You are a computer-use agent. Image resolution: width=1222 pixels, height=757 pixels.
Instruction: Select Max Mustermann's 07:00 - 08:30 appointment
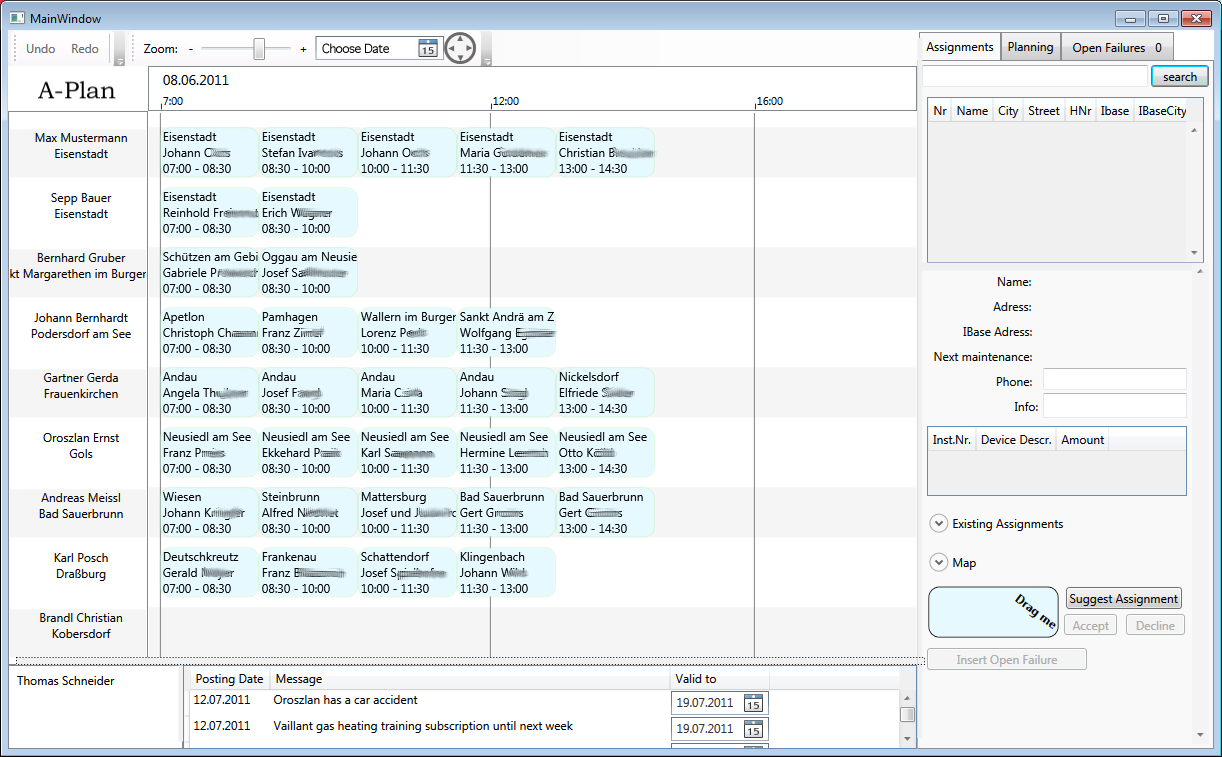[x=208, y=153]
